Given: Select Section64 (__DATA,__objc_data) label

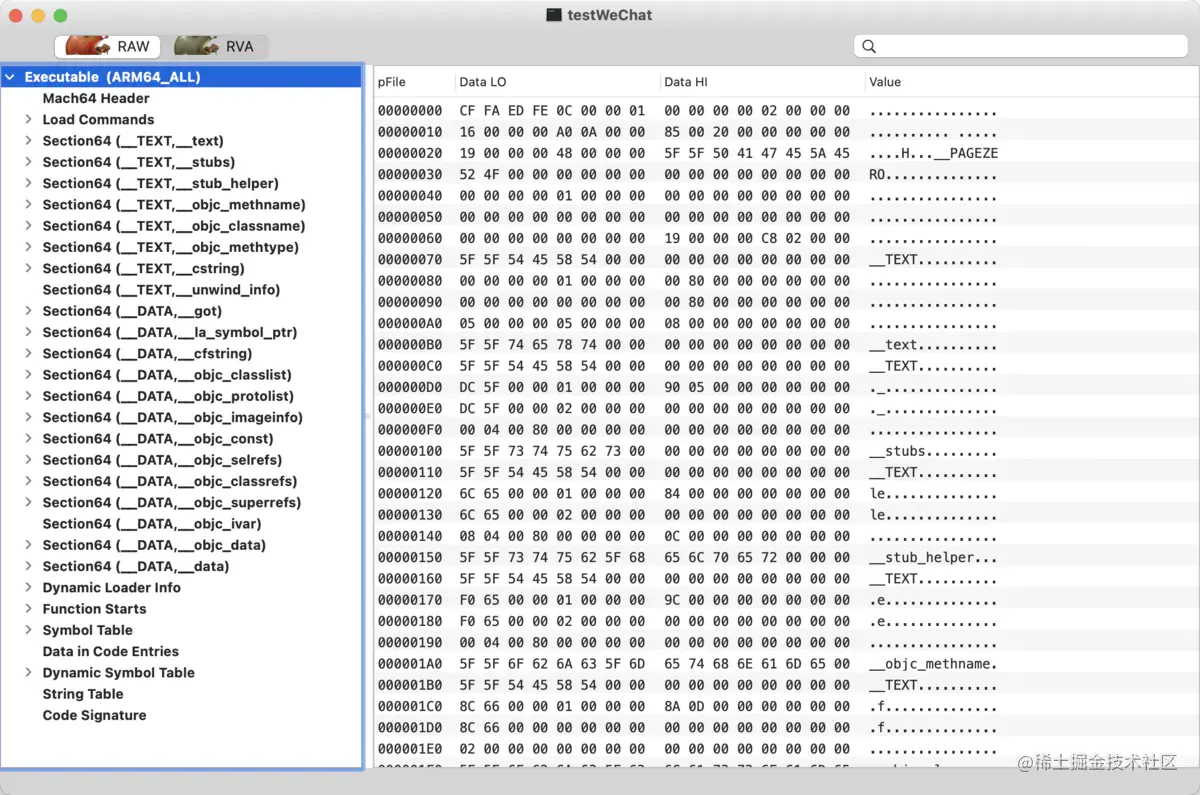Looking at the screenshot, I should point(154,545).
